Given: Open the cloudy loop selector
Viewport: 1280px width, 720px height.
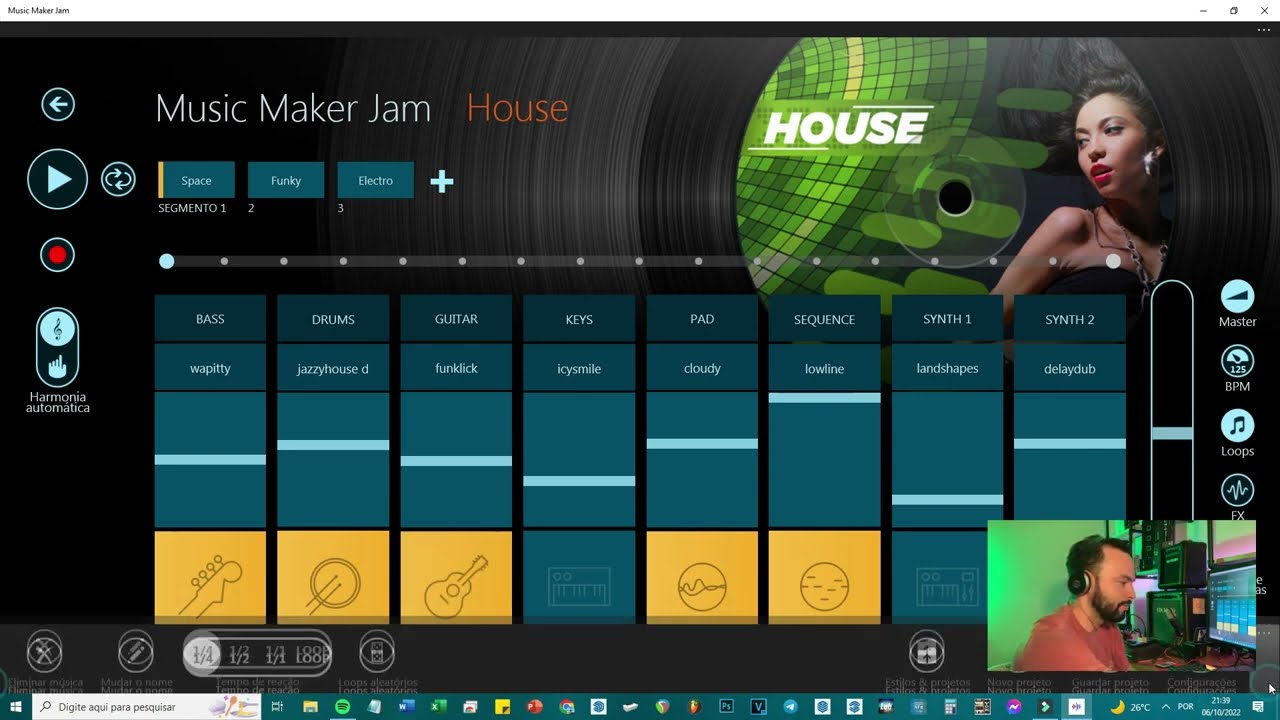Looking at the screenshot, I should coord(702,368).
